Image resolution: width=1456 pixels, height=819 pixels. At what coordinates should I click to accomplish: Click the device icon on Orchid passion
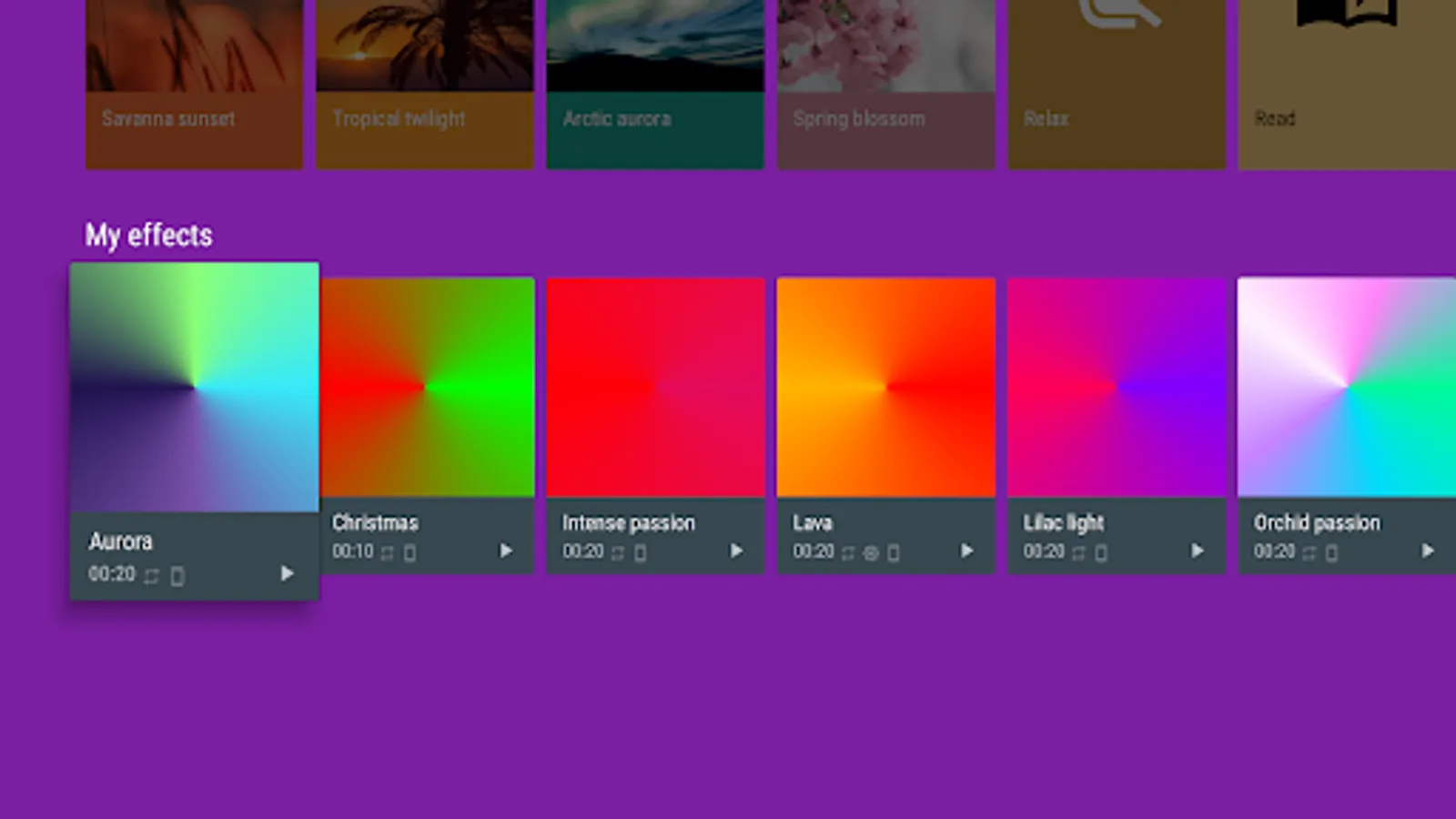pyautogui.click(x=1330, y=552)
